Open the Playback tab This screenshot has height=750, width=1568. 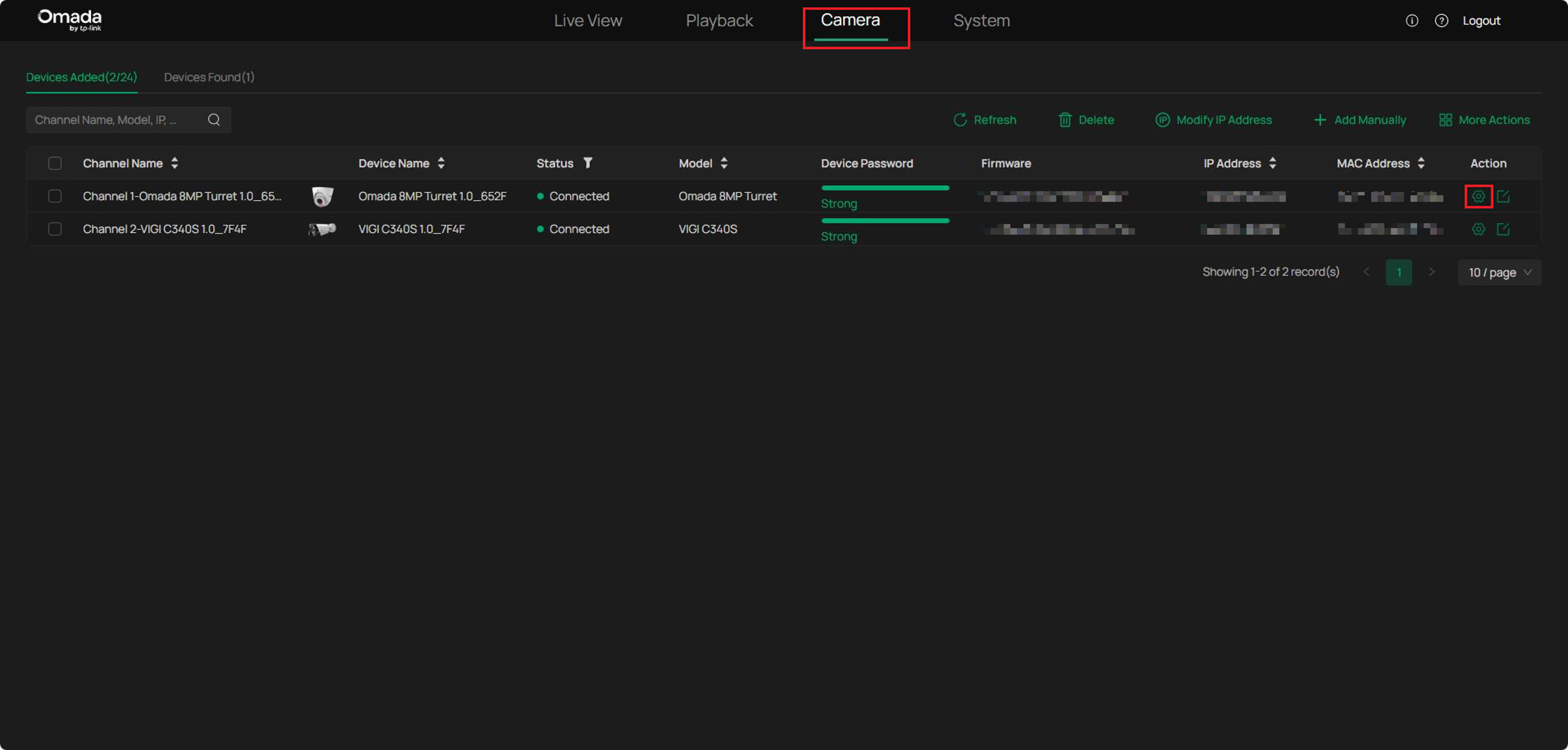[x=719, y=20]
